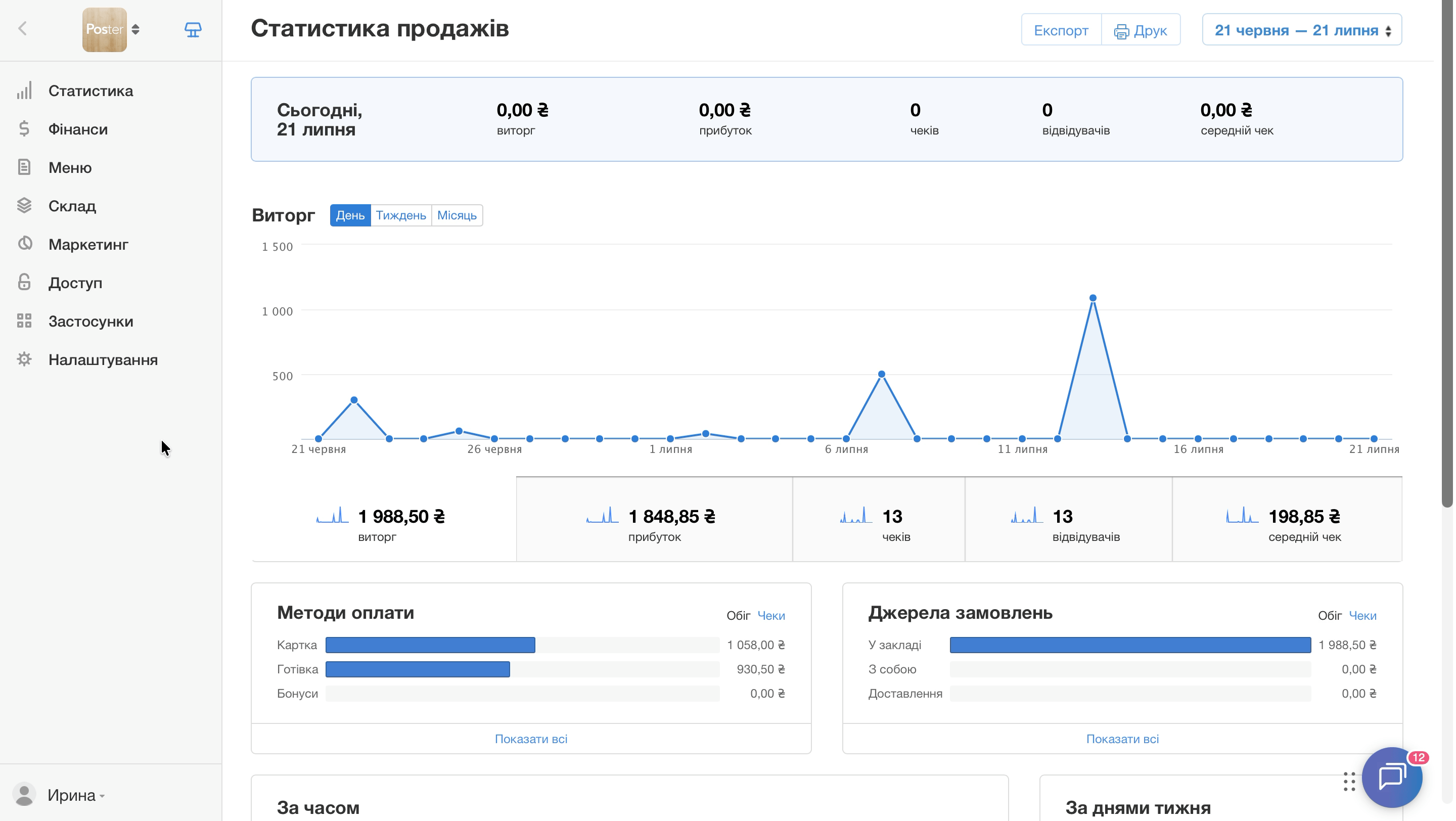The height and width of the screenshot is (821, 1456).
Task: Select the виторг 1 988,50 ₴ metric tab
Action: tap(384, 519)
